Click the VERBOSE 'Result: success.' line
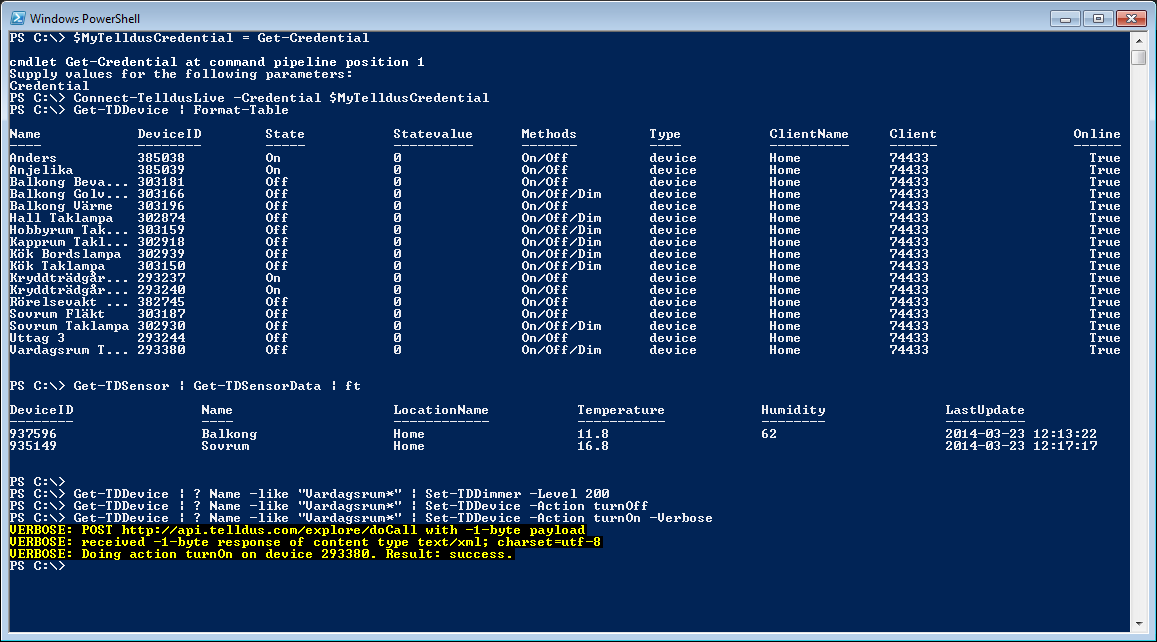The image size is (1157, 642). pyautogui.click(x=261, y=553)
